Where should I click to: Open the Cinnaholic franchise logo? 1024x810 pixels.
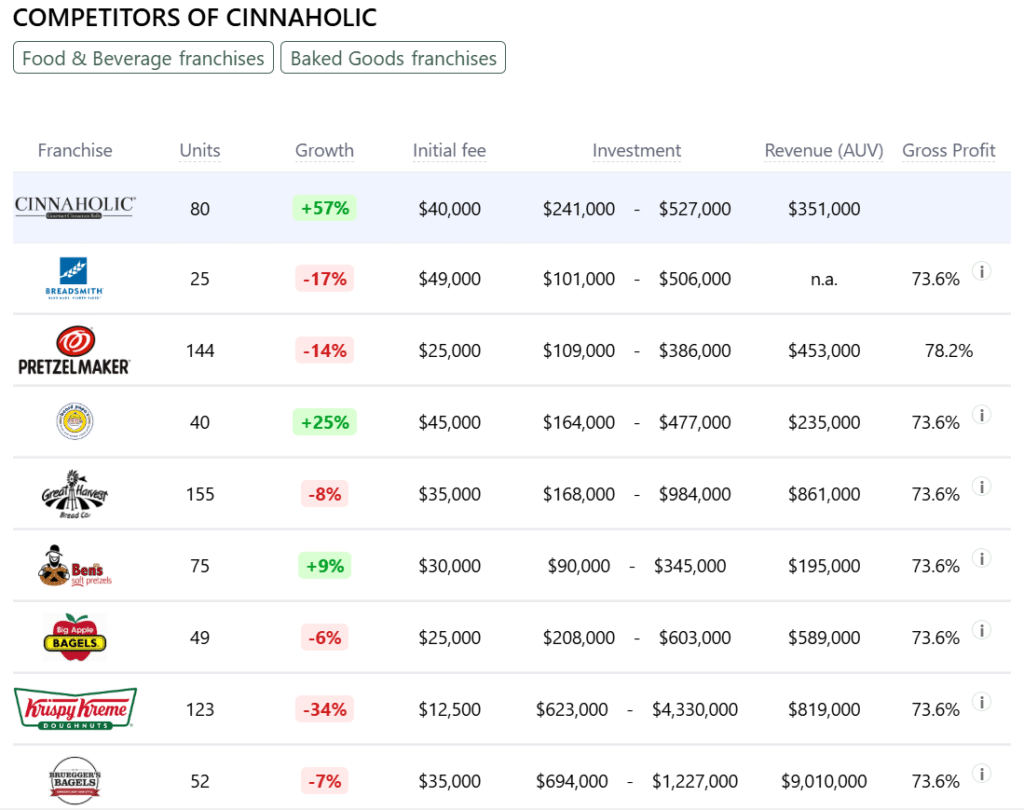(x=75, y=207)
